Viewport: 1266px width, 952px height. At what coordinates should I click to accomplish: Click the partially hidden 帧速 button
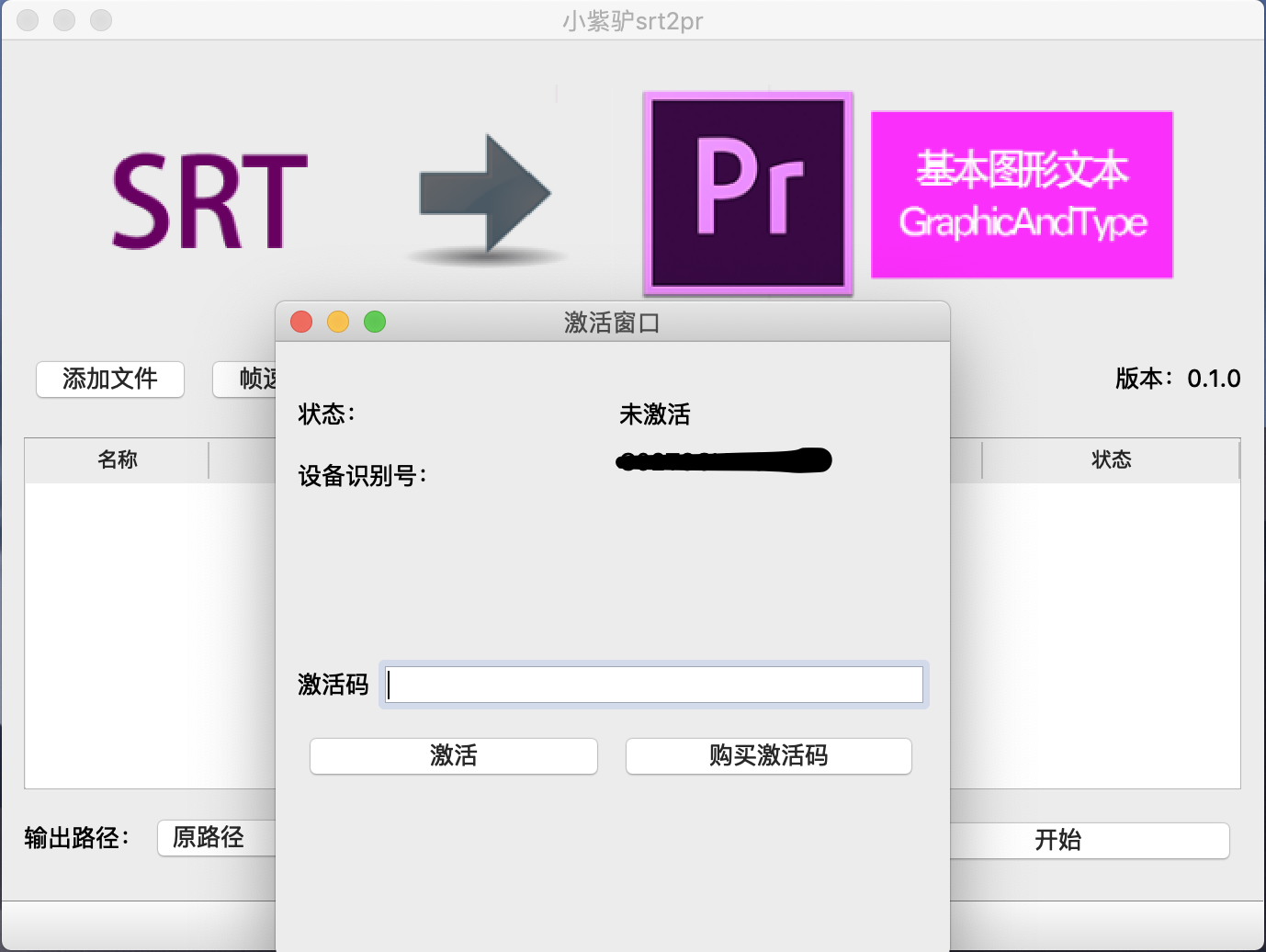(245, 379)
